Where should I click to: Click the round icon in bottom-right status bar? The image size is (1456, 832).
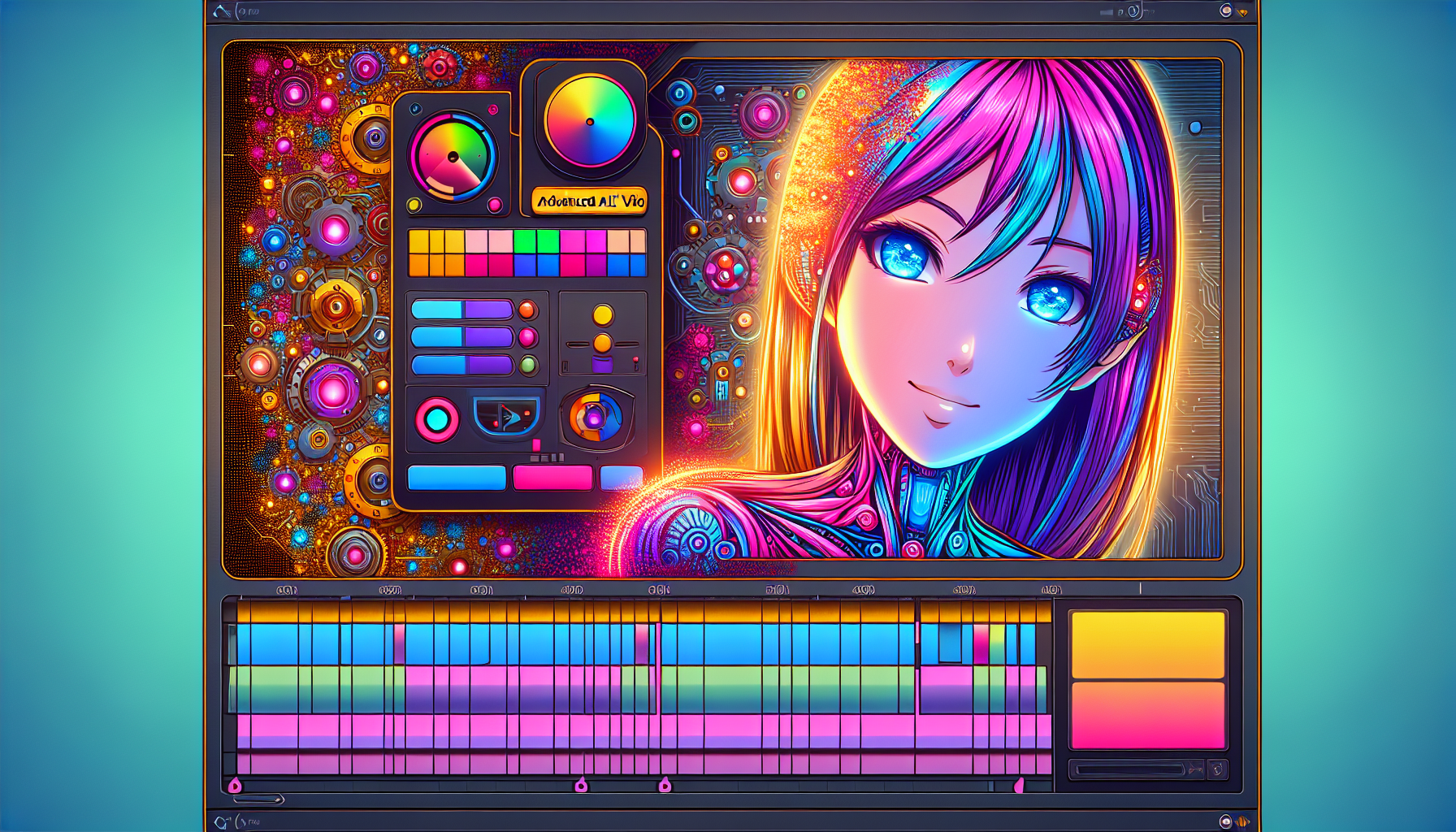click(1225, 821)
